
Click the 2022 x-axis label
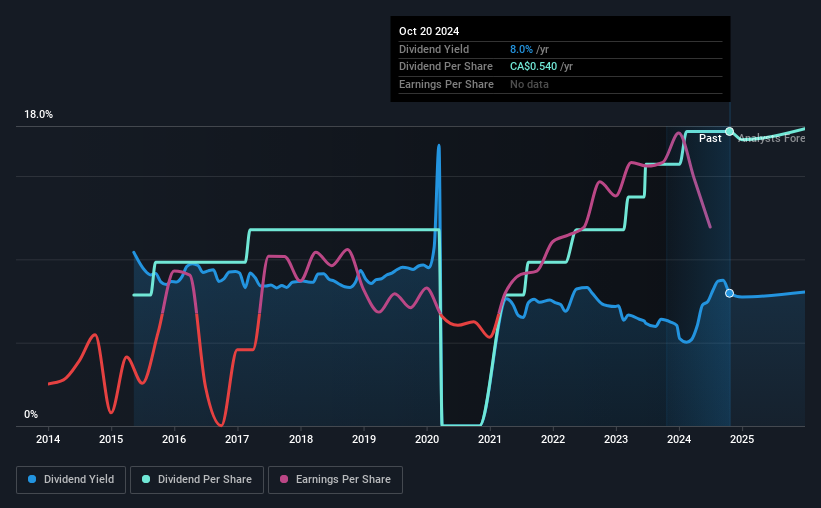click(553, 439)
